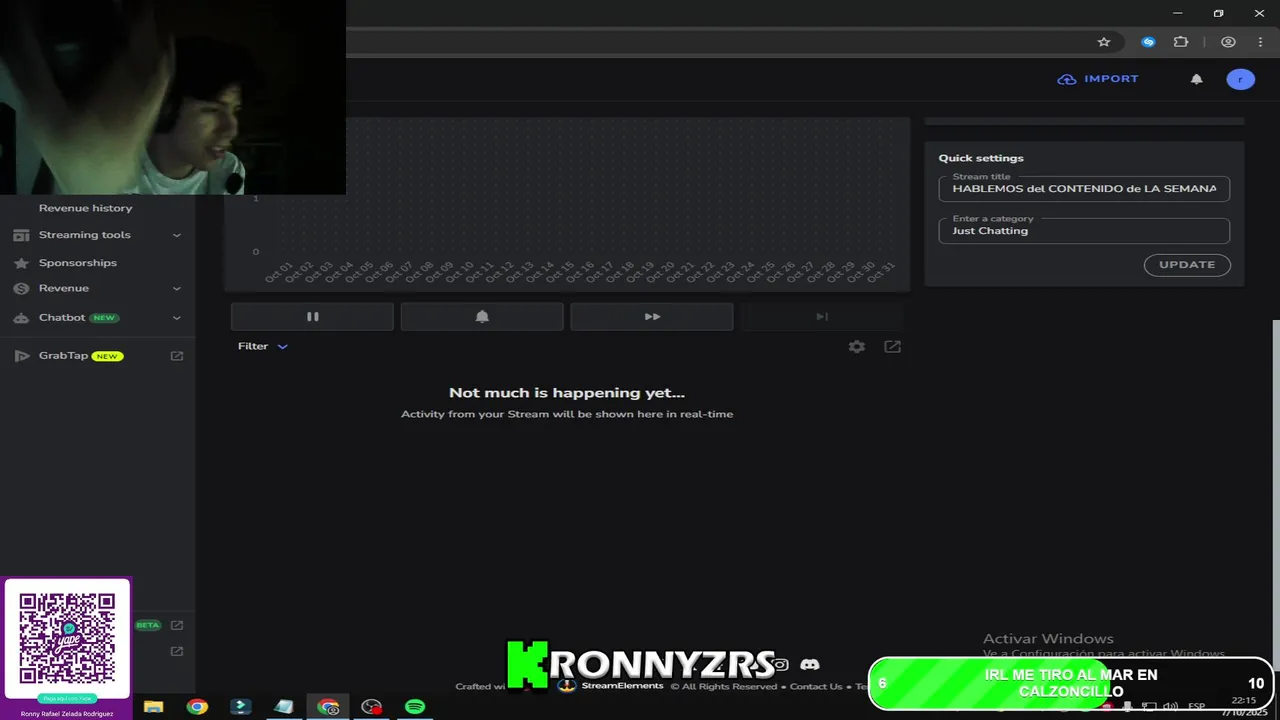Skip the current alert with fast-forward
The image size is (1280, 720).
[652, 316]
